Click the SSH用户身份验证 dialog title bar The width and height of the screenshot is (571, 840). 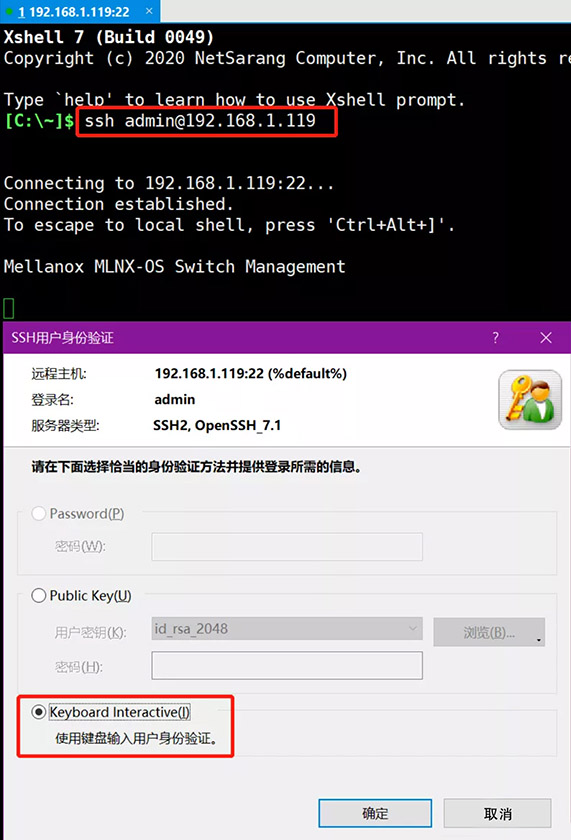246,338
